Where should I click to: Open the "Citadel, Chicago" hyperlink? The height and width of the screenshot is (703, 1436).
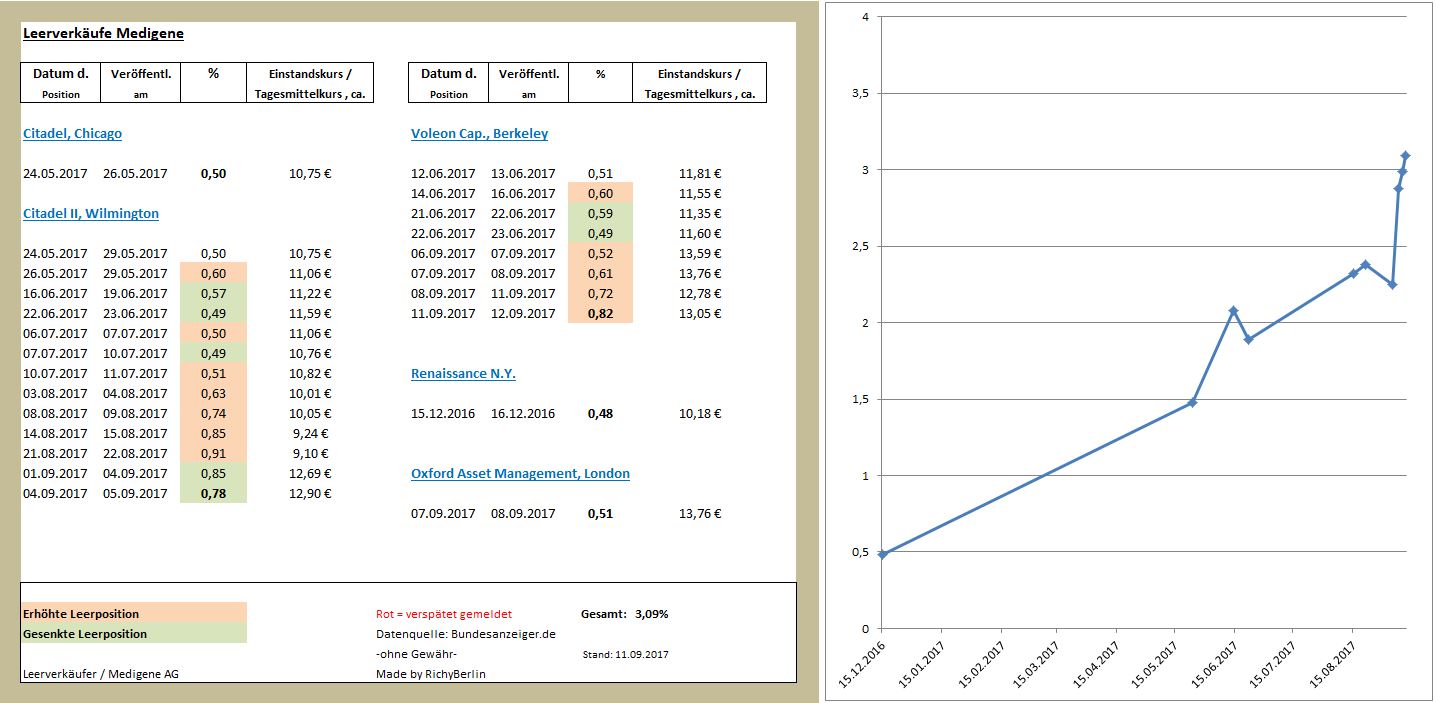[71, 132]
